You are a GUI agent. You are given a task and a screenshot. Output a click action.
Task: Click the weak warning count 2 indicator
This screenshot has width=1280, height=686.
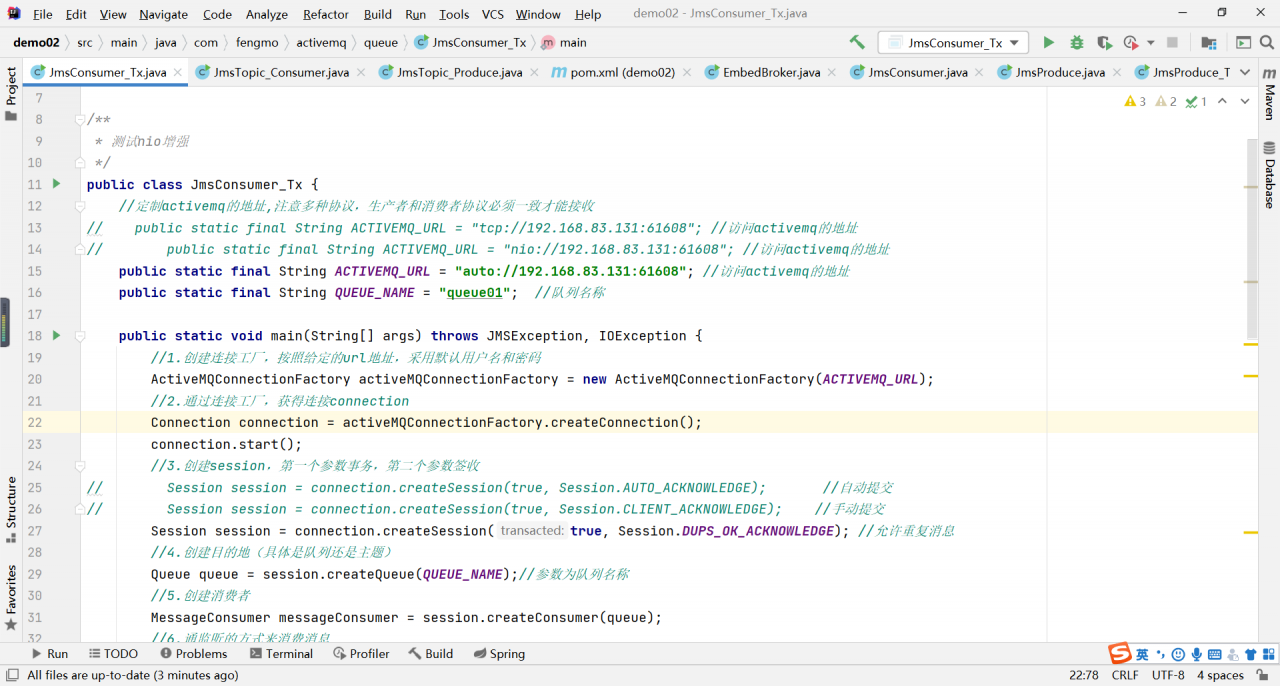click(x=1165, y=101)
